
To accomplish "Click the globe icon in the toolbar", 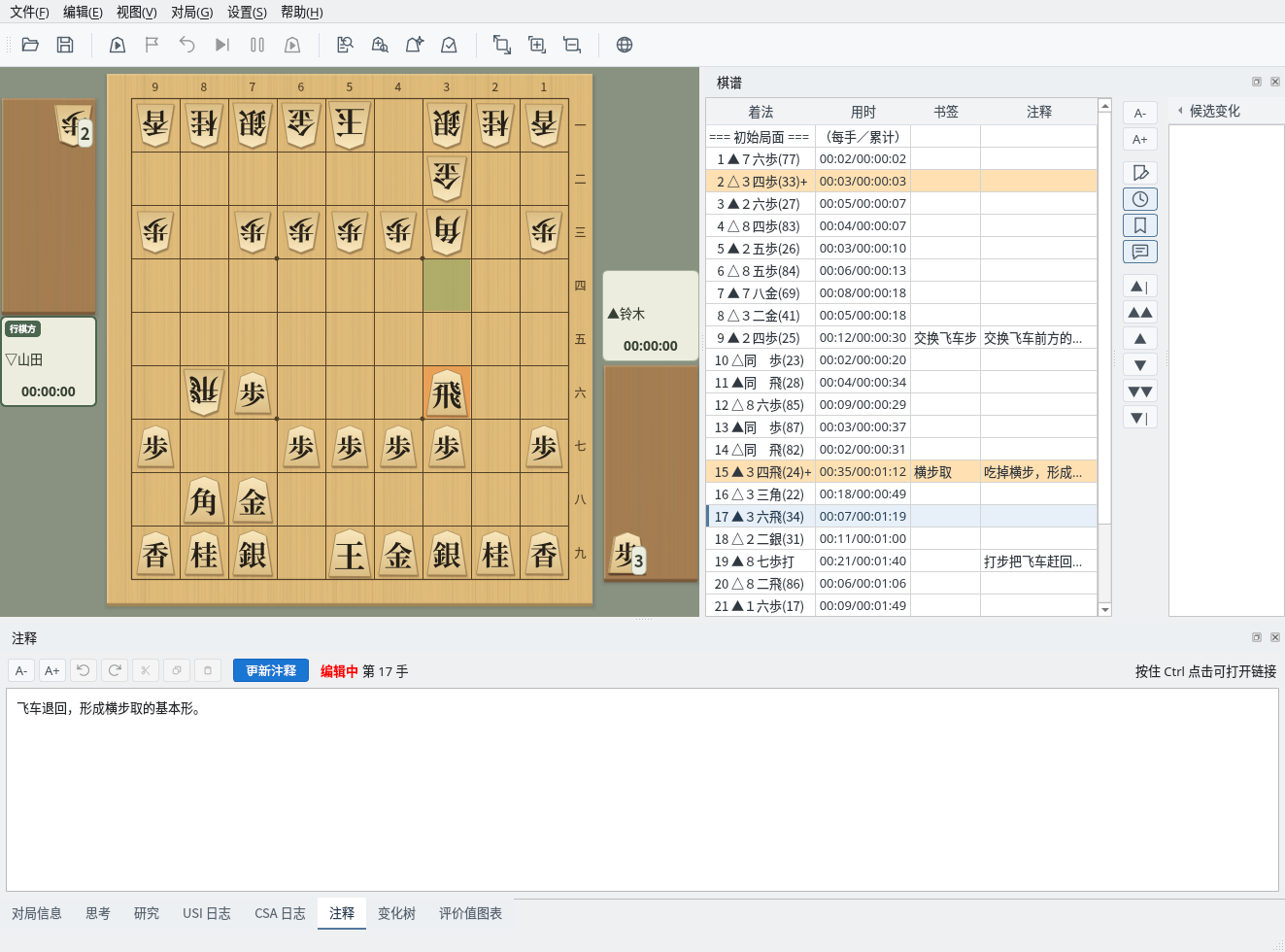I will [x=625, y=45].
